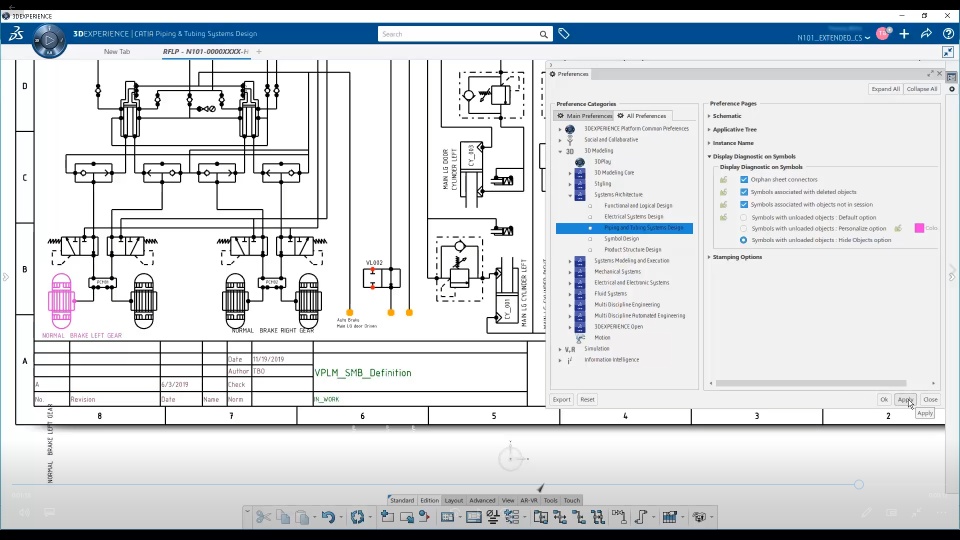Click the Collapse All button
This screenshot has height=540, width=960.
point(921,89)
